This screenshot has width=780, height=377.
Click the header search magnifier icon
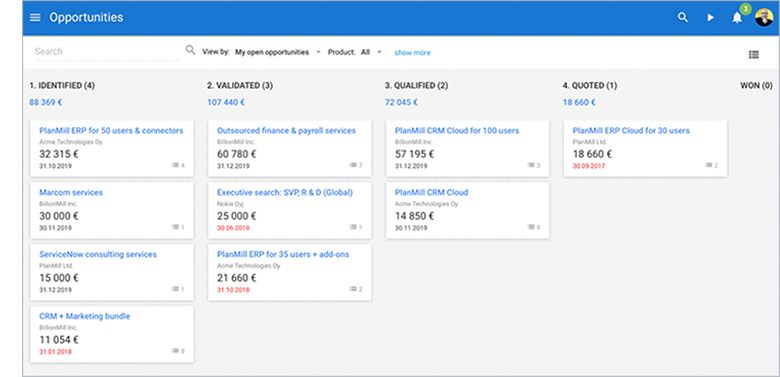(683, 18)
